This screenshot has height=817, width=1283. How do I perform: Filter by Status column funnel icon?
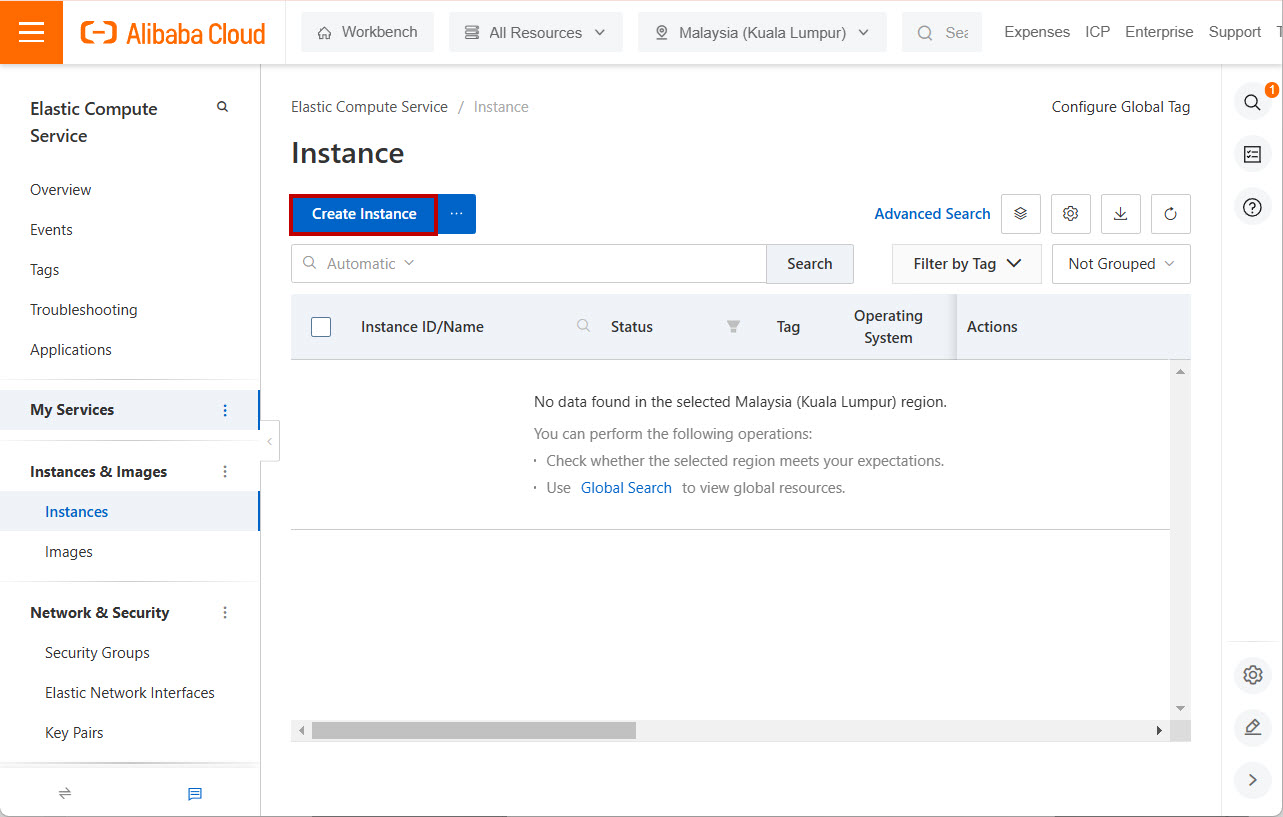(733, 327)
